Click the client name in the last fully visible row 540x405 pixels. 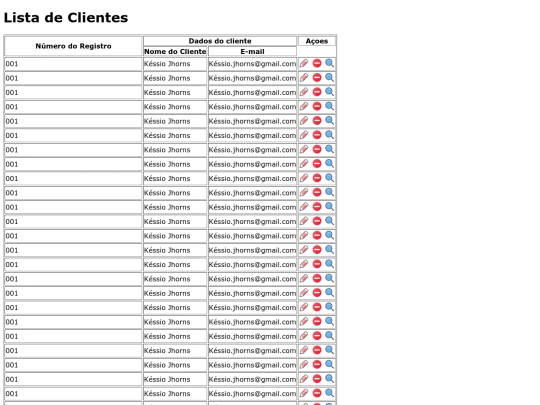167,394
